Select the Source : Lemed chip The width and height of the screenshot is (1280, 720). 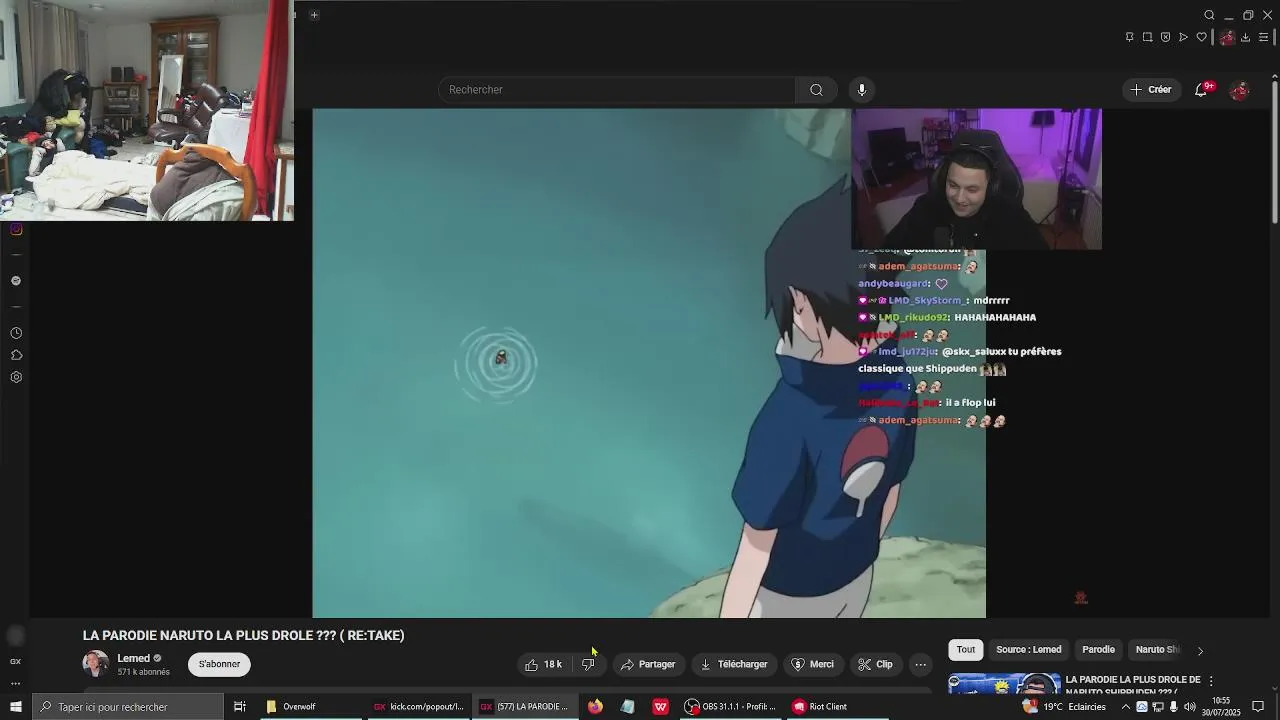pos(1028,650)
